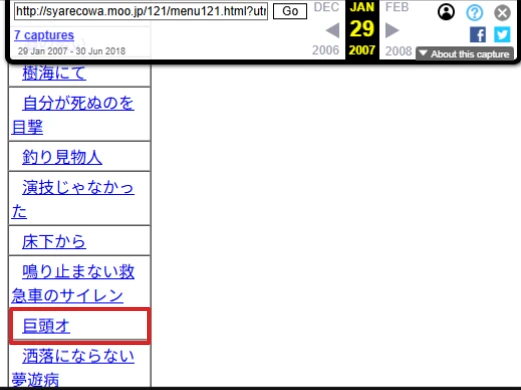Viewport: 521px width, 390px height.
Task: Go to the previous capture arrow
Action: tap(332, 30)
